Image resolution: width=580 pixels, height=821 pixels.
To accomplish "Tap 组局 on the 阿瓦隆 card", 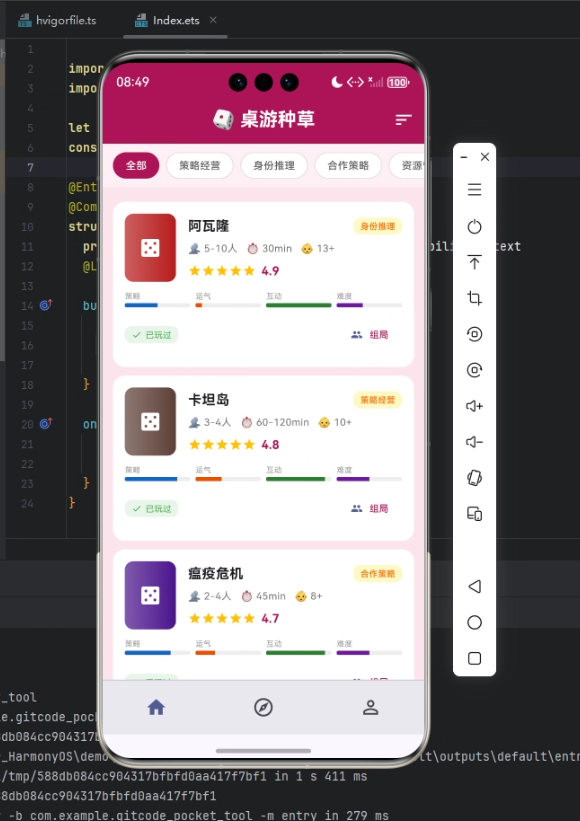I will (370, 335).
